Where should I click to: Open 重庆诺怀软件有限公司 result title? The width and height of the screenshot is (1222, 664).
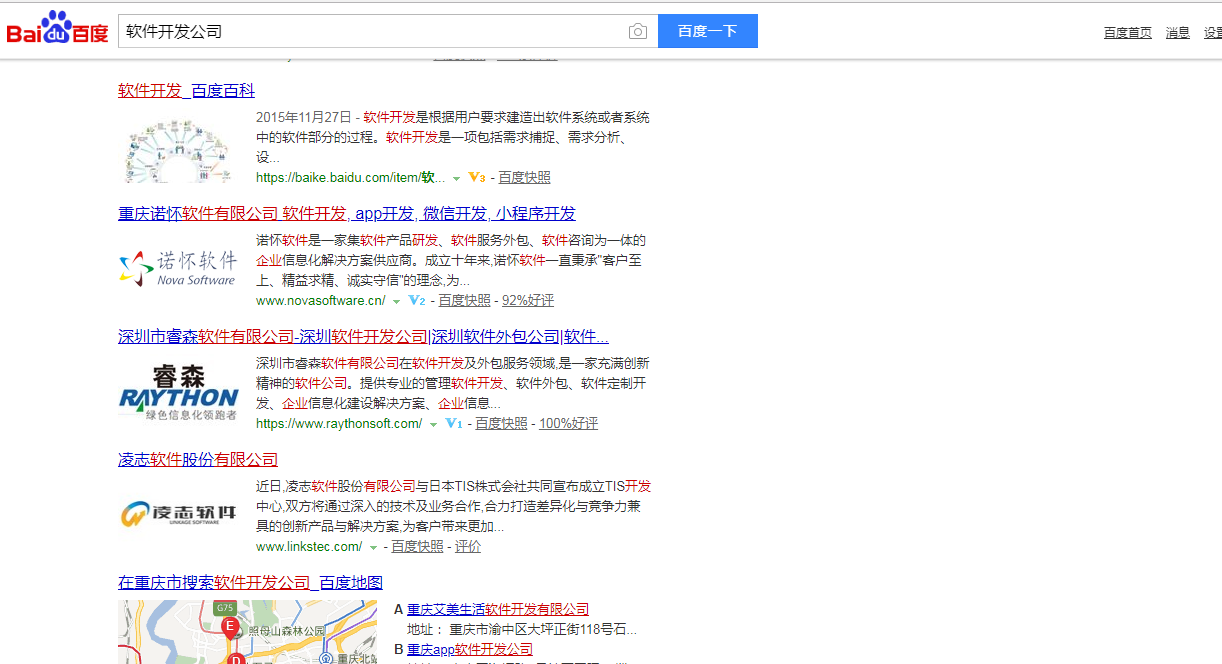tap(347, 214)
